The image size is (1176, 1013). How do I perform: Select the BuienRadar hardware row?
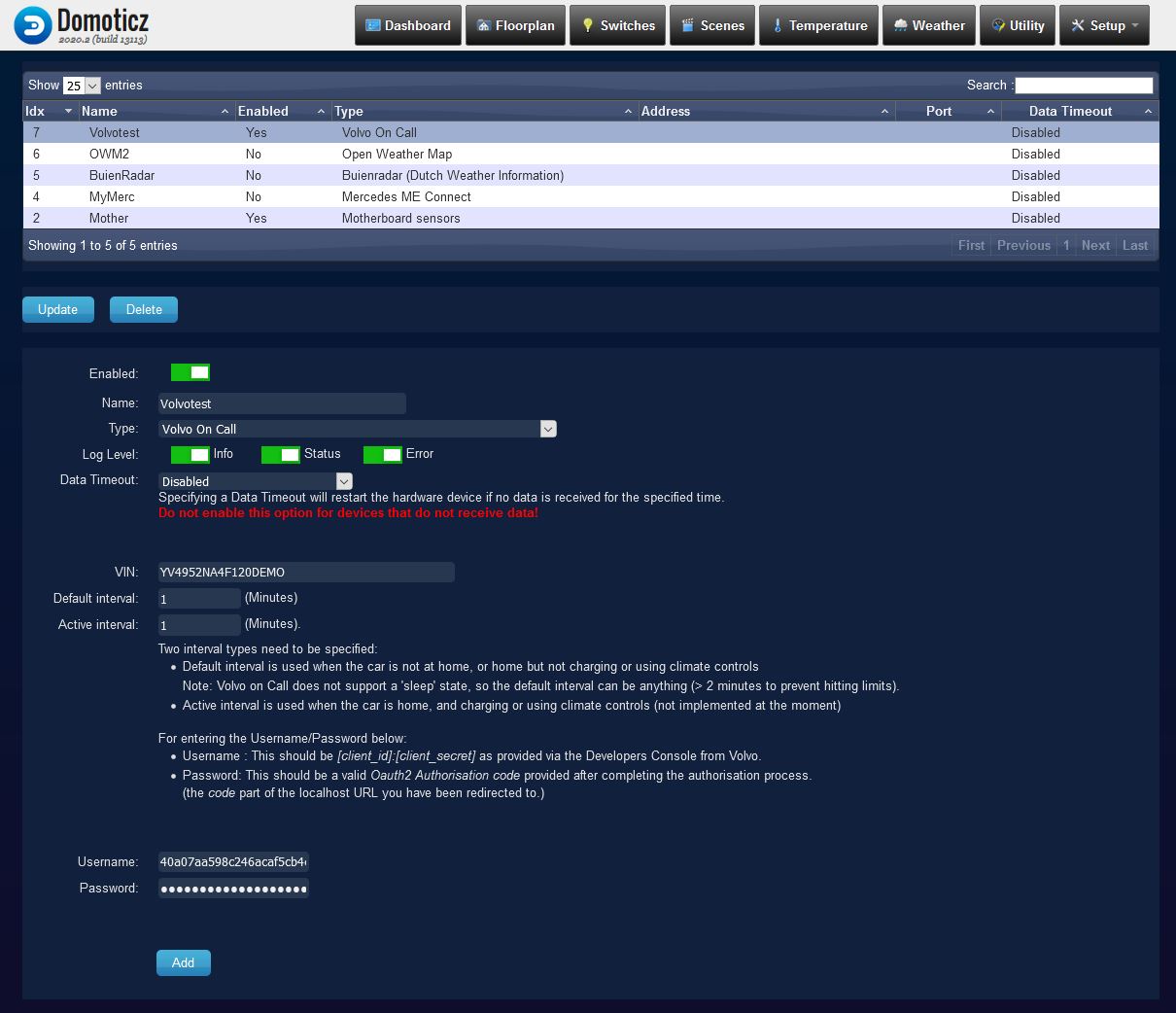[x=591, y=175]
